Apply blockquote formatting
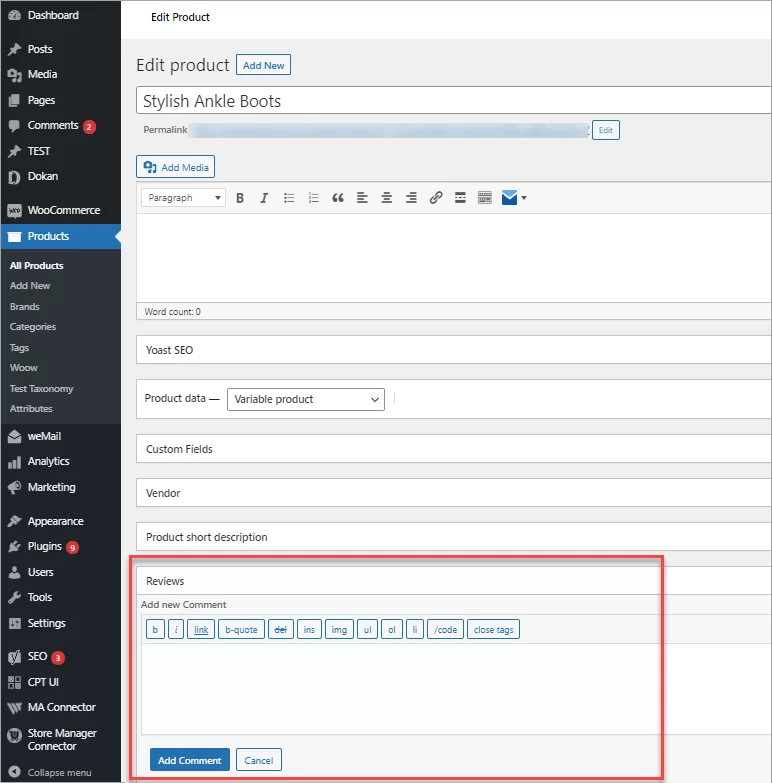The width and height of the screenshot is (772, 783). tap(338, 198)
